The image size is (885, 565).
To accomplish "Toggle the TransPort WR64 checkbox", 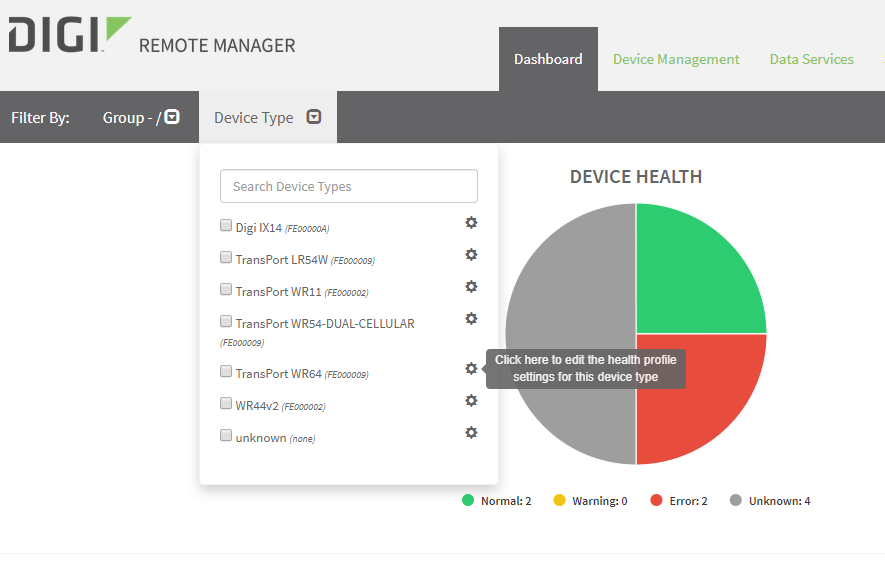I will pos(226,371).
